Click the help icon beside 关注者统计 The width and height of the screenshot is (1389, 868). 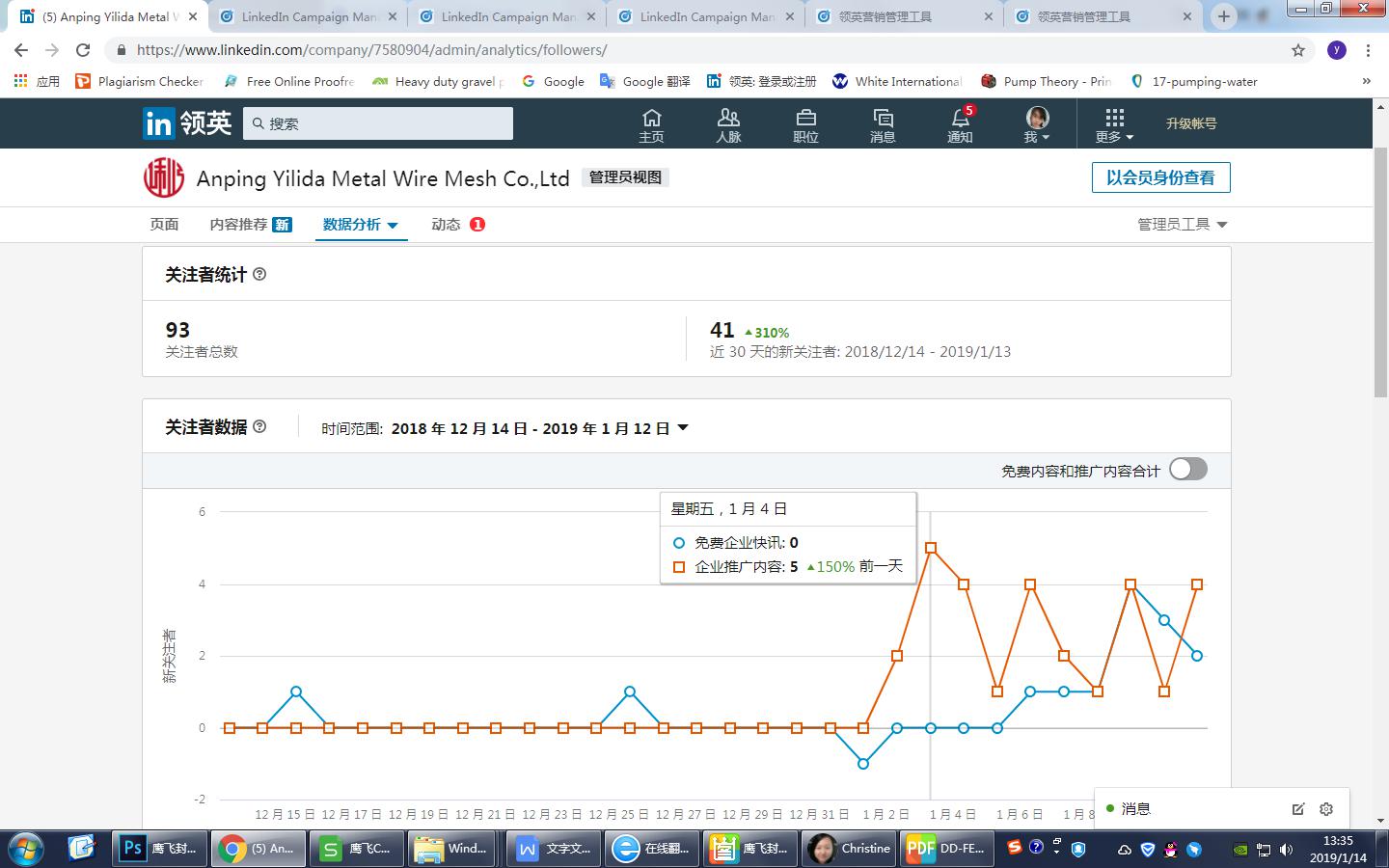(259, 275)
